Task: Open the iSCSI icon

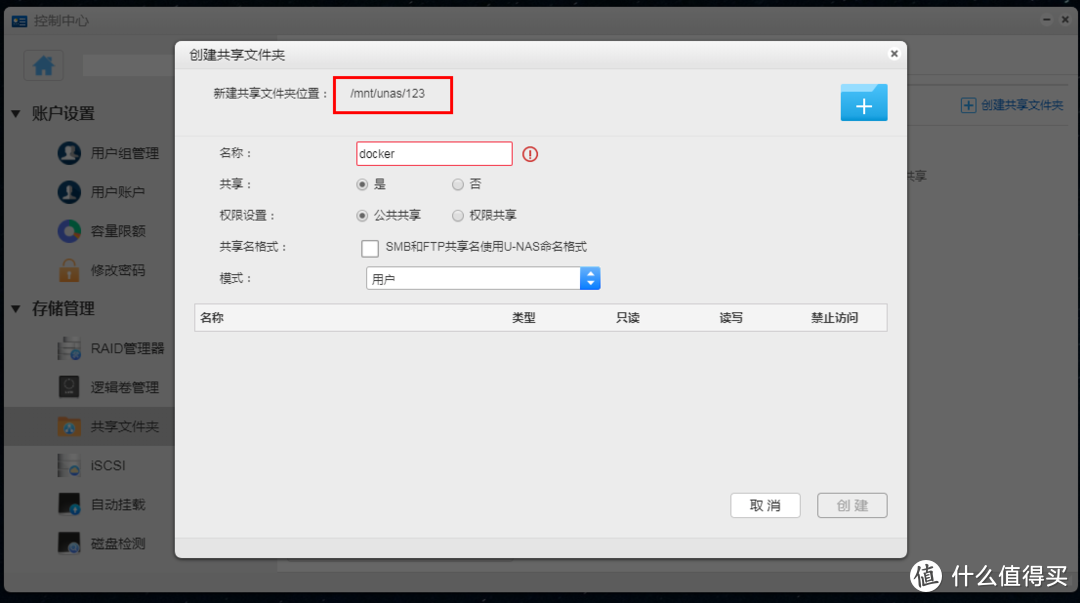Action: click(69, 465)
